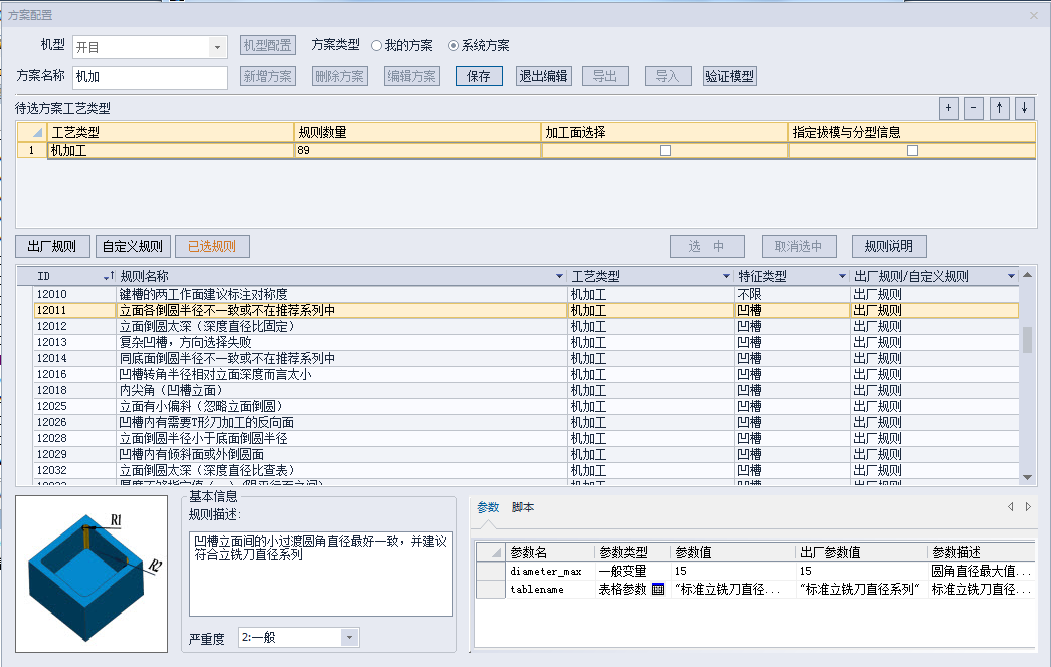This screenshot has height=667, width=1051.
Task: Click the down arrow icon to move row down
Action: tap(1025, 107)
